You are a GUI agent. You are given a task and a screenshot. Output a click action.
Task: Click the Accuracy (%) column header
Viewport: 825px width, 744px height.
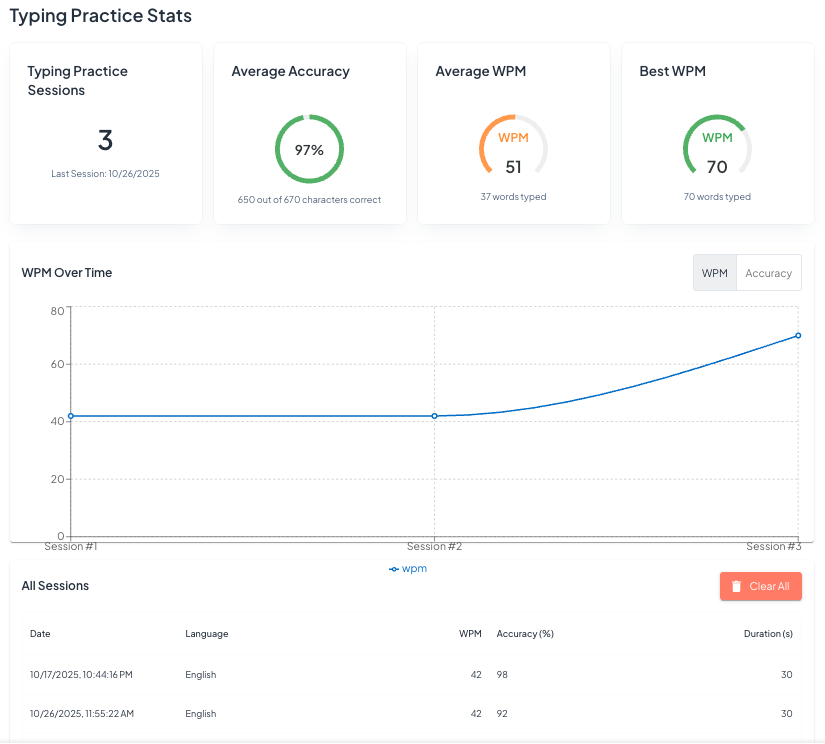(525, 634)
